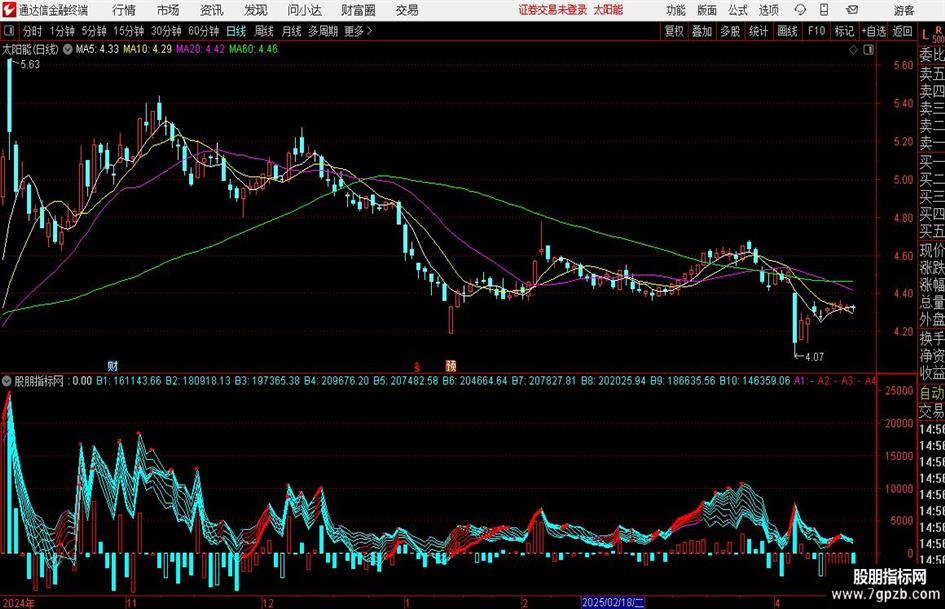Expand 太阳能(日线) main chart indicator dropdown
945x609 pixels.
pos(68,49)
